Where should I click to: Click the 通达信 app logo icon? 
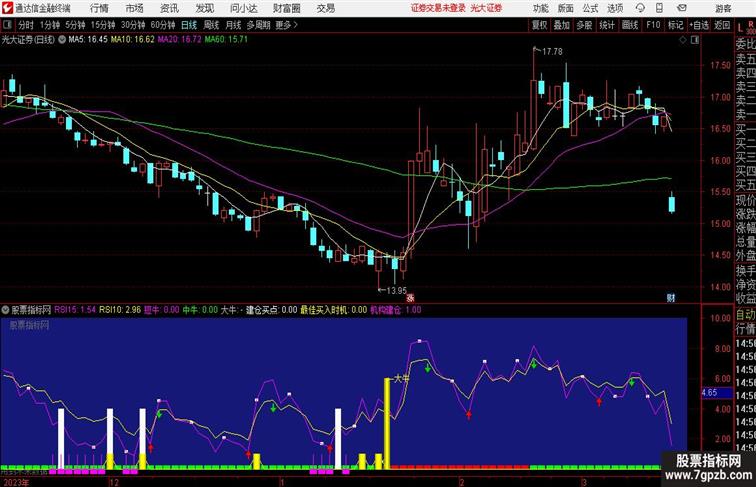7,8
